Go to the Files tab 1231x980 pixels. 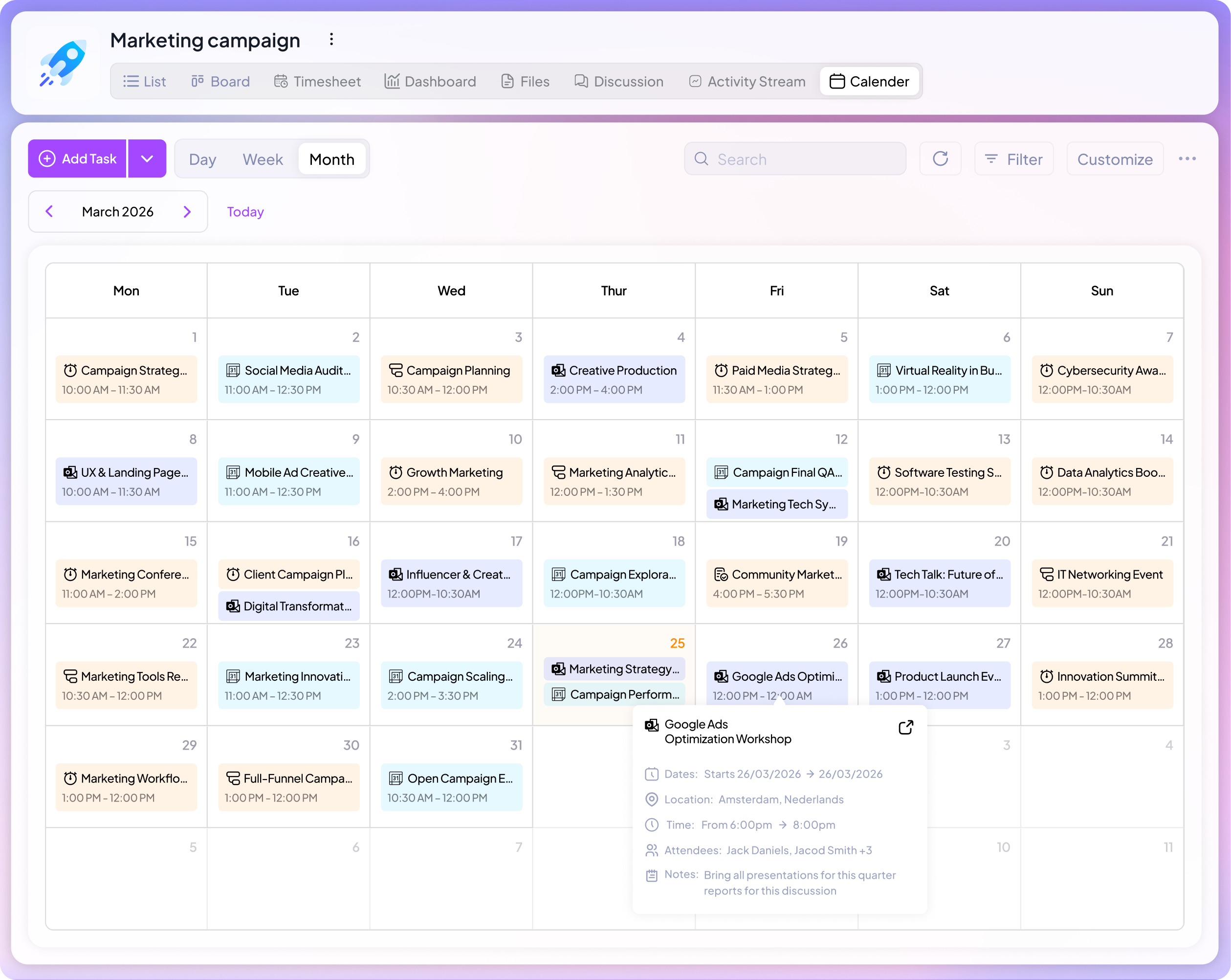pyautogui.click(x=525, y=82)
